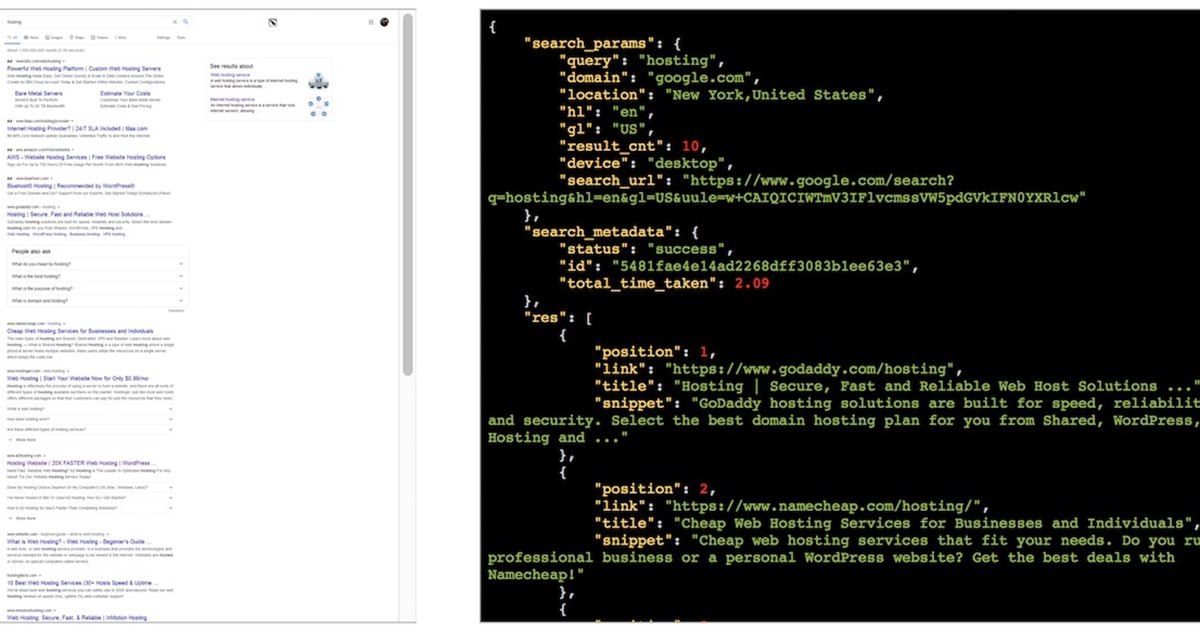Click the "result_cnt": 10 JSON line

[x=635, y=146]
